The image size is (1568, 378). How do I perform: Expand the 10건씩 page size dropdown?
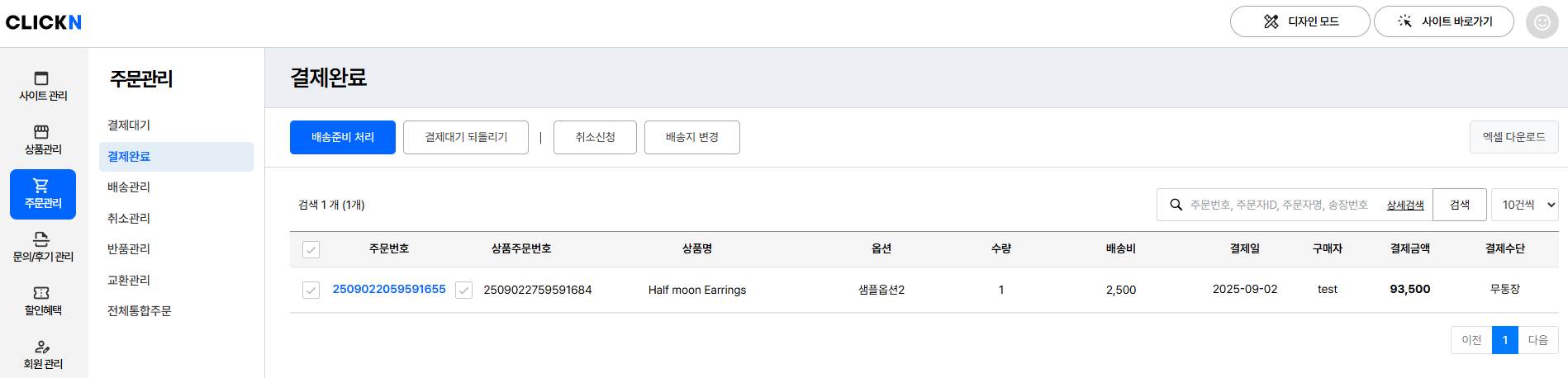pos(1525,205)
